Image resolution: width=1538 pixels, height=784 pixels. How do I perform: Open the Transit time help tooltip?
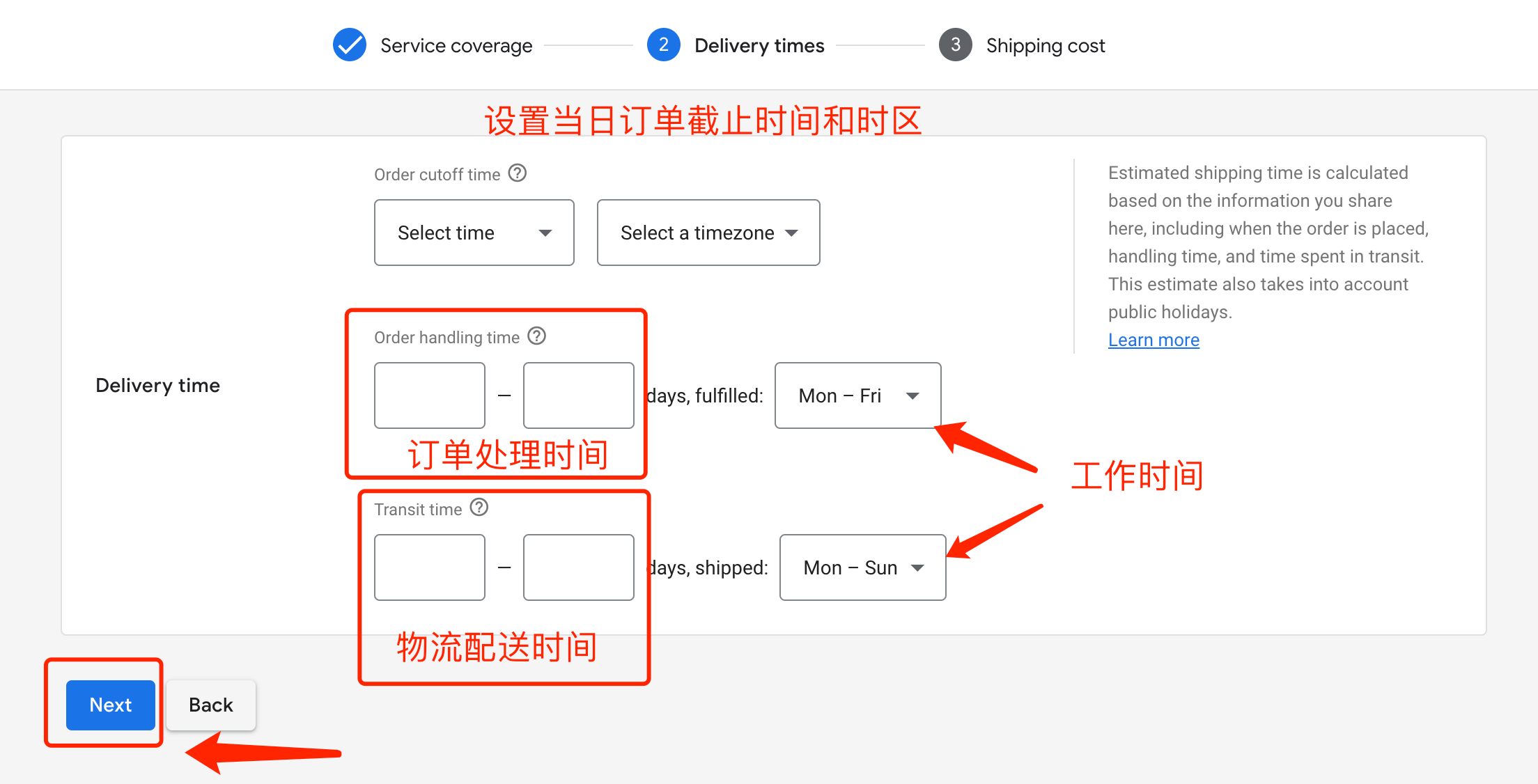pos(479,508)
